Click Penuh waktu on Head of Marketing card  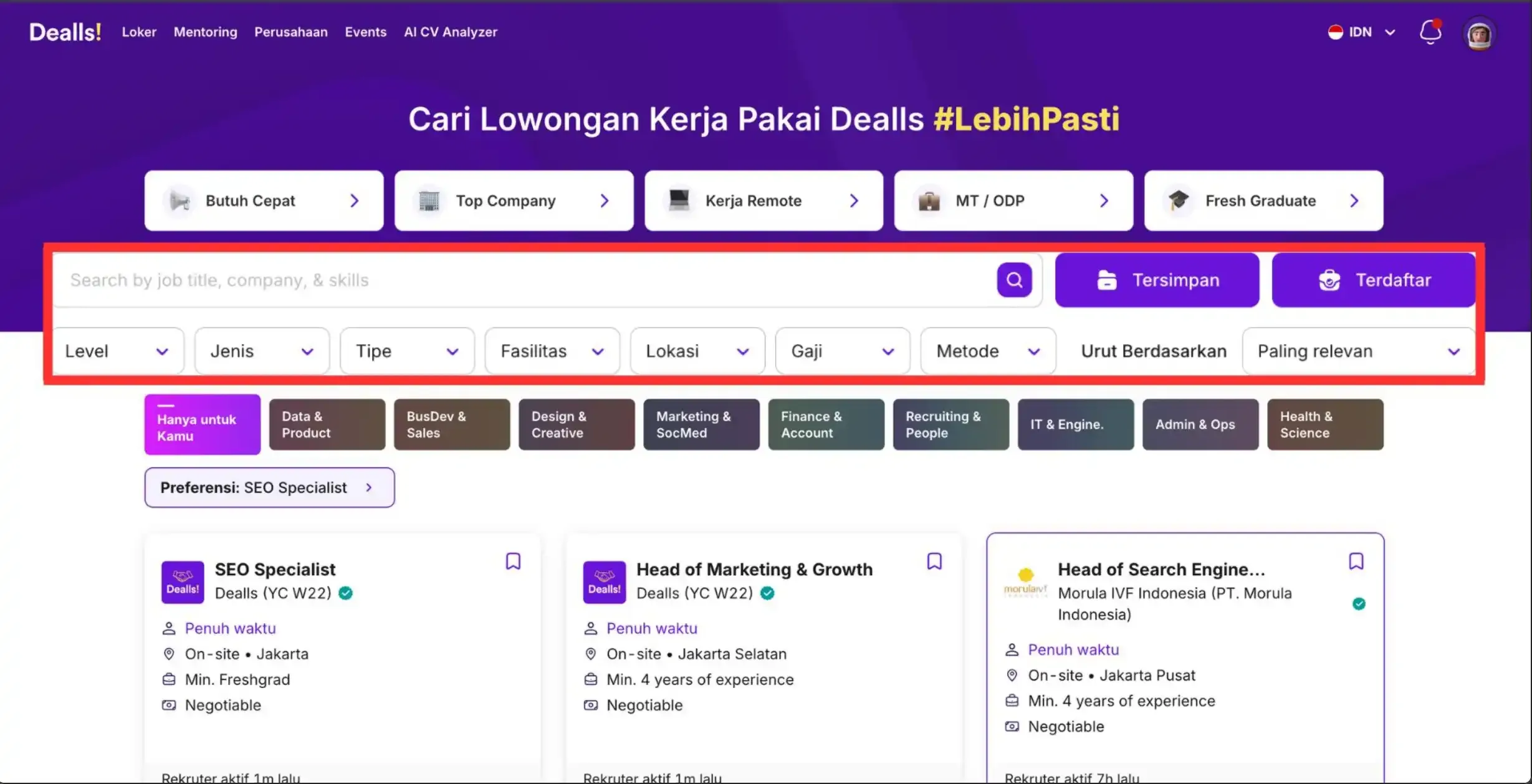coord(652,628)
